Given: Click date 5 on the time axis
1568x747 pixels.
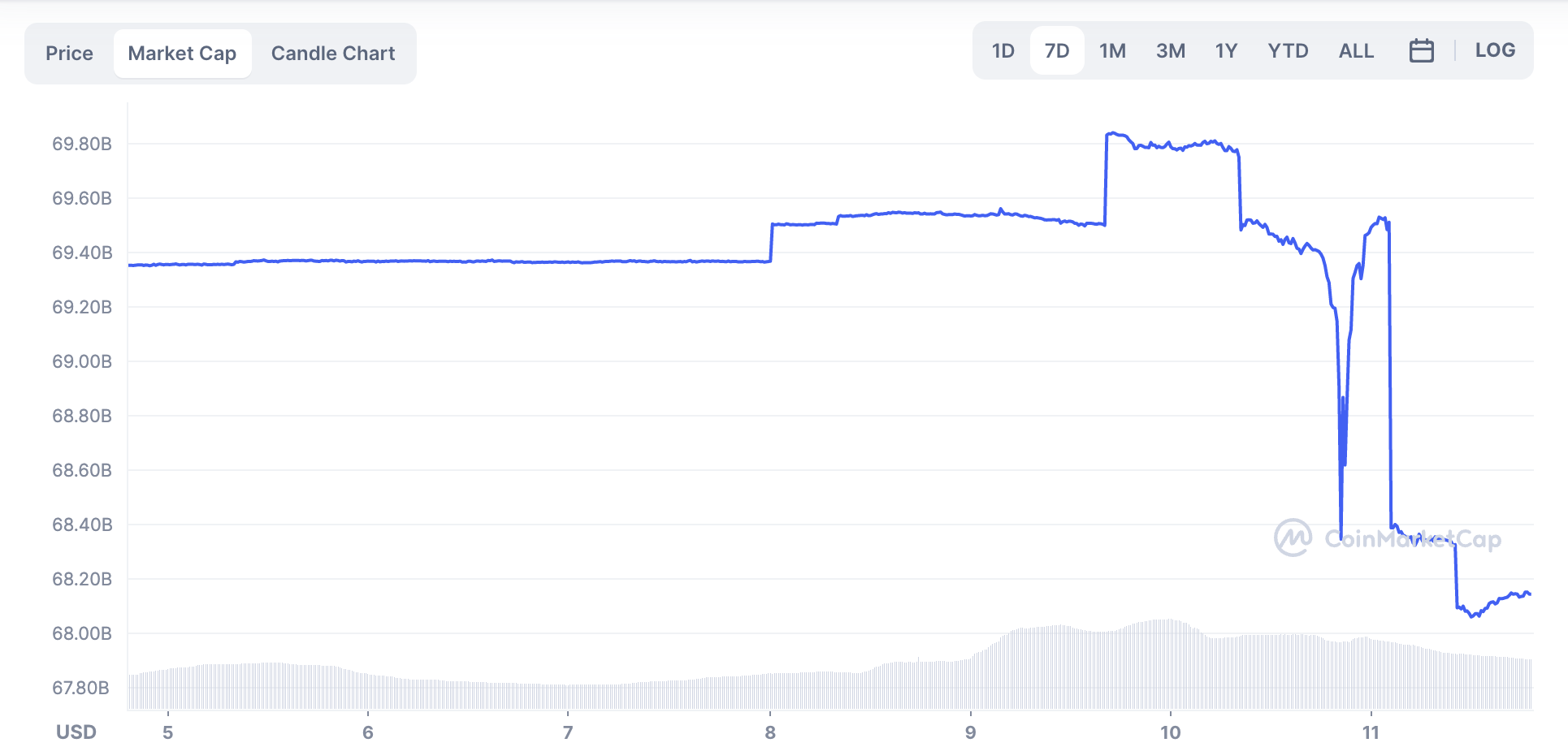Looking at the screenshot, I should click(x=168, y=732).
